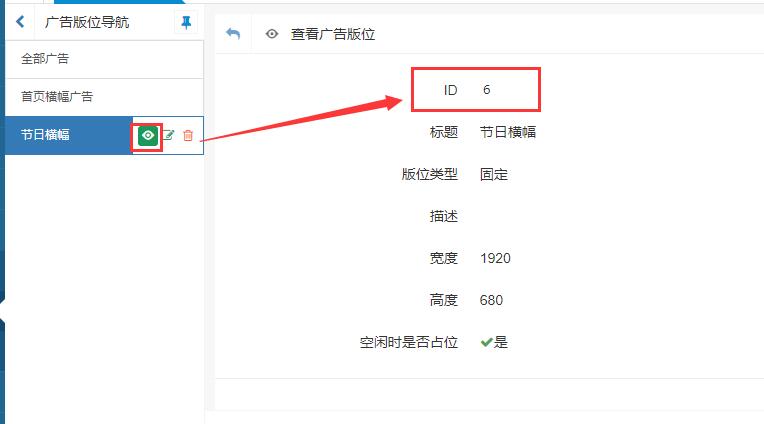Collapse the ad position navigation panel chevron
Viewport: 764px width, 424px height.
click(x=20, y=22)
